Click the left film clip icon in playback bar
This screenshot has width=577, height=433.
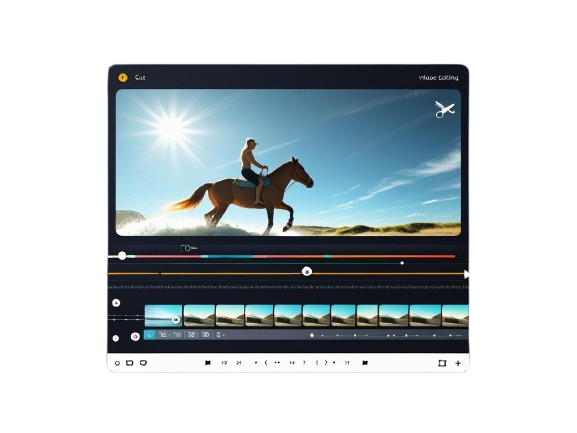[208, 363]
